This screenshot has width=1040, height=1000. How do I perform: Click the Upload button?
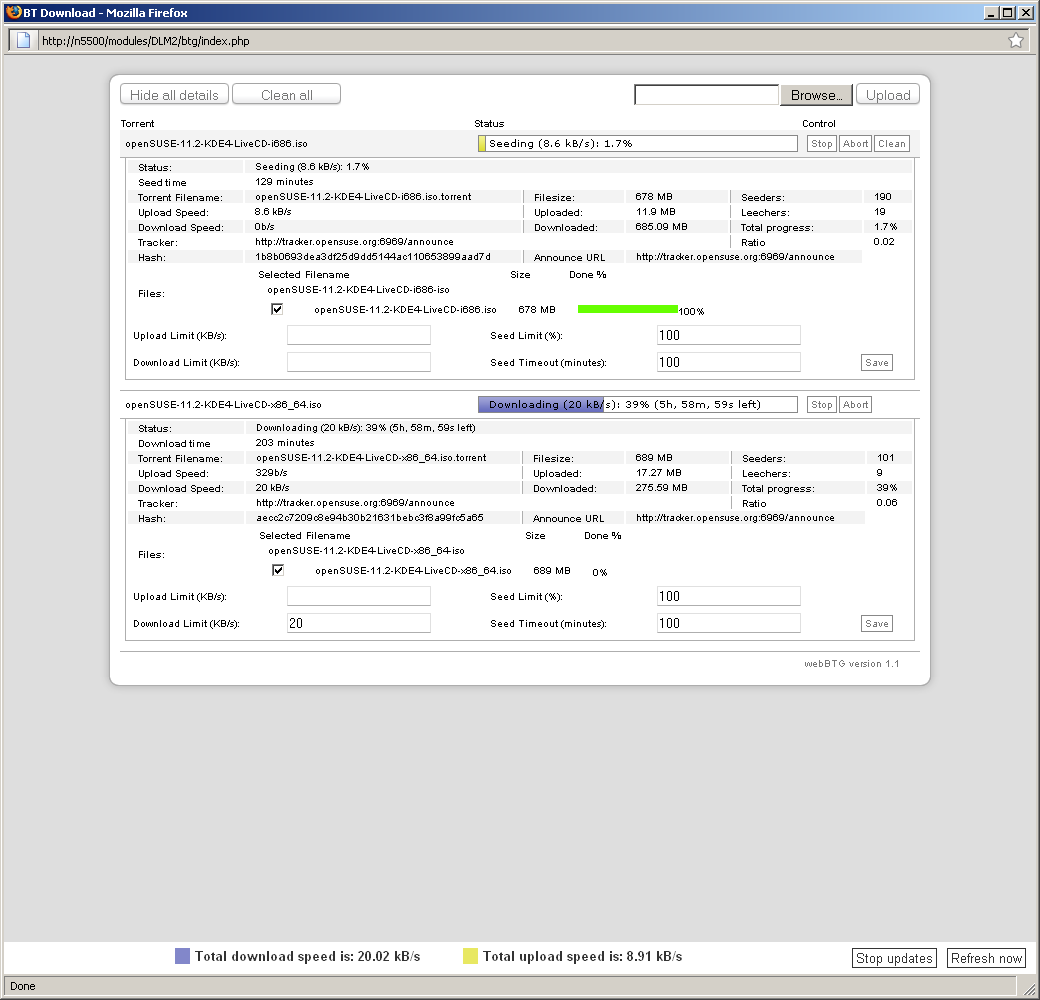pos(888,94)
